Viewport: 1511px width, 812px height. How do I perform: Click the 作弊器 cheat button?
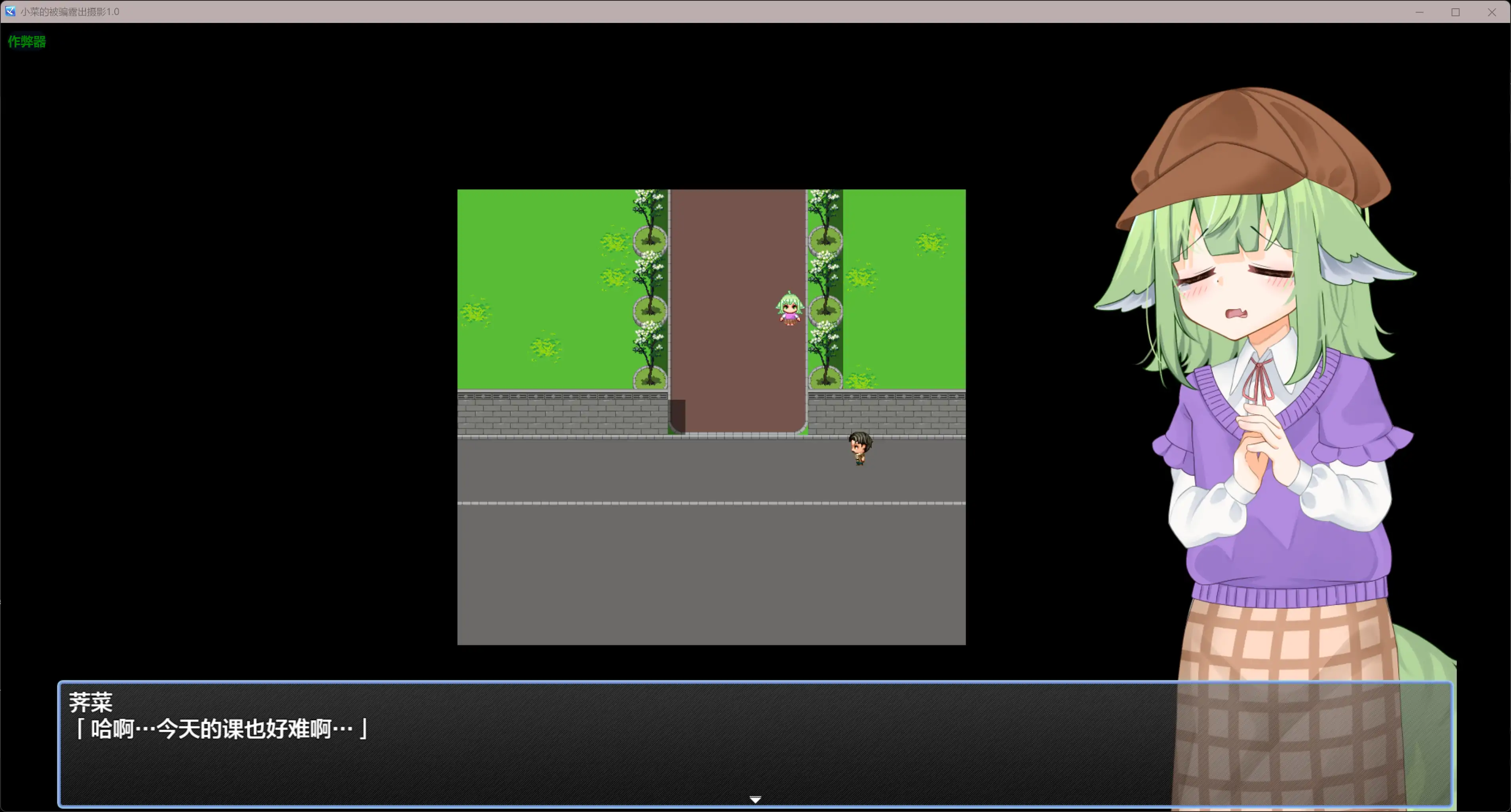(27, 42)
